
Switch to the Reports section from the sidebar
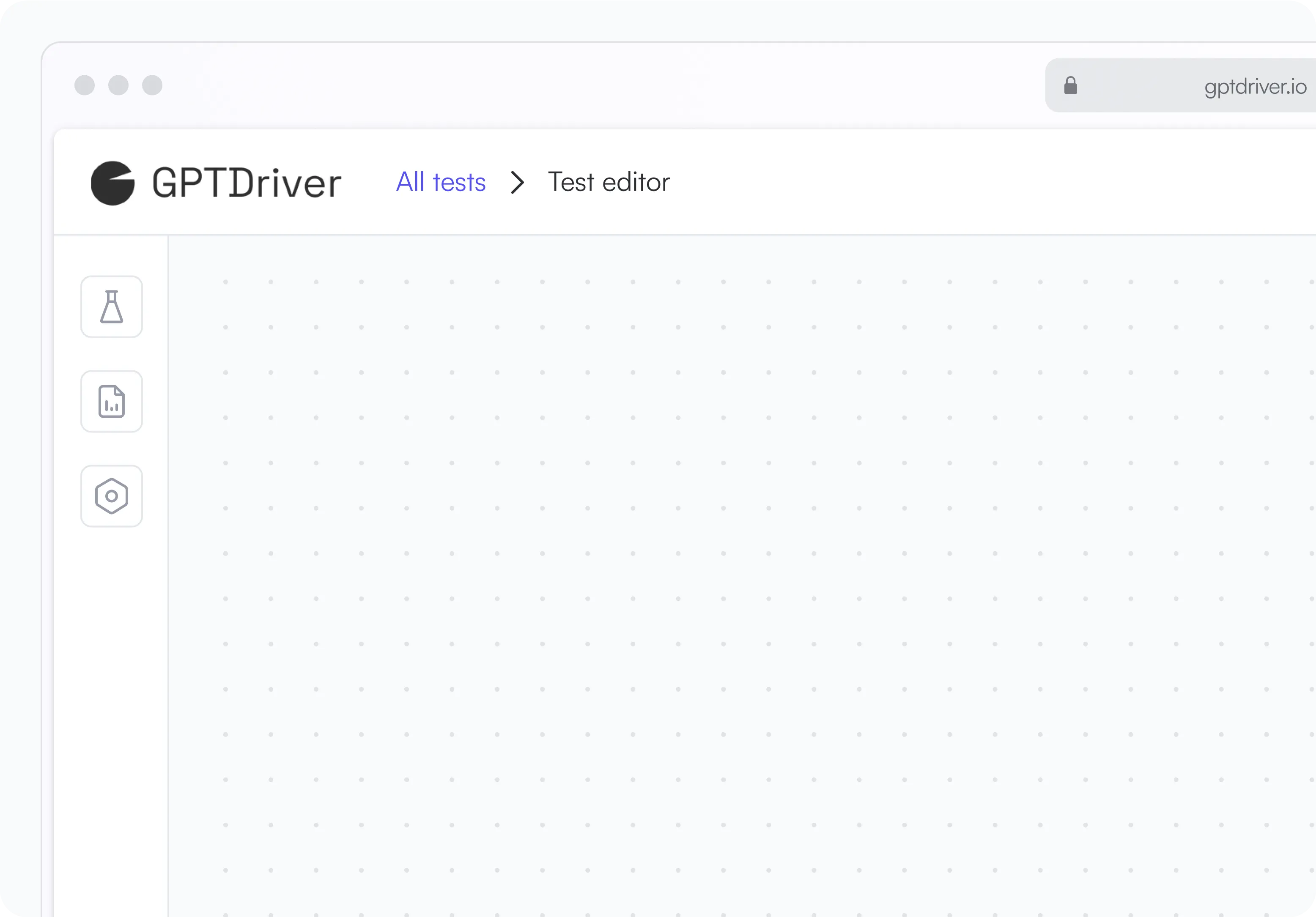click(x=111, y=401)
